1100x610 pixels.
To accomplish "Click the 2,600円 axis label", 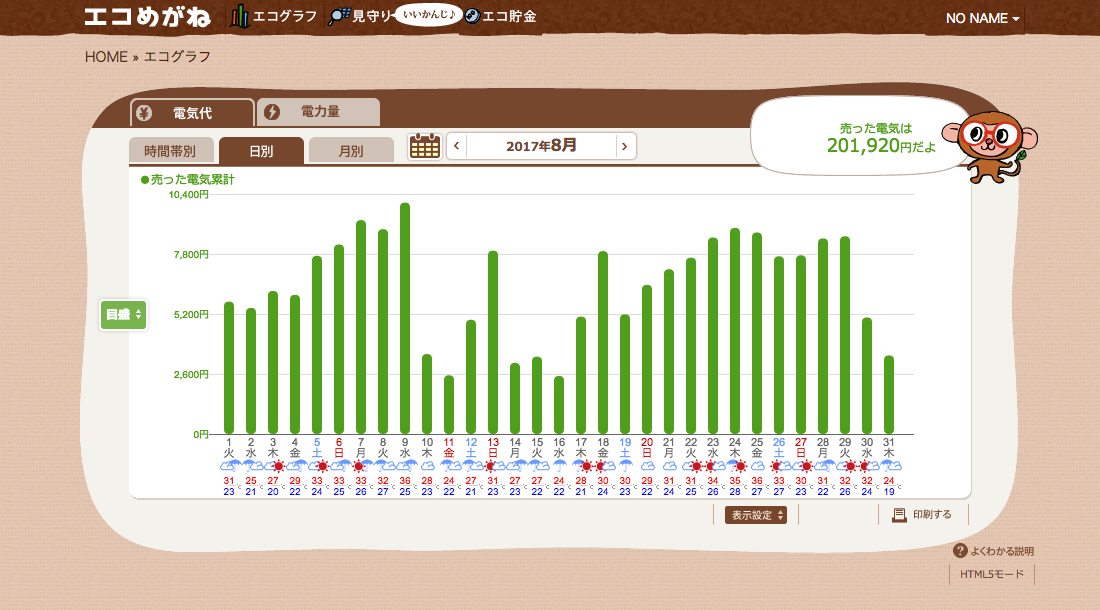I will point(191,374).
